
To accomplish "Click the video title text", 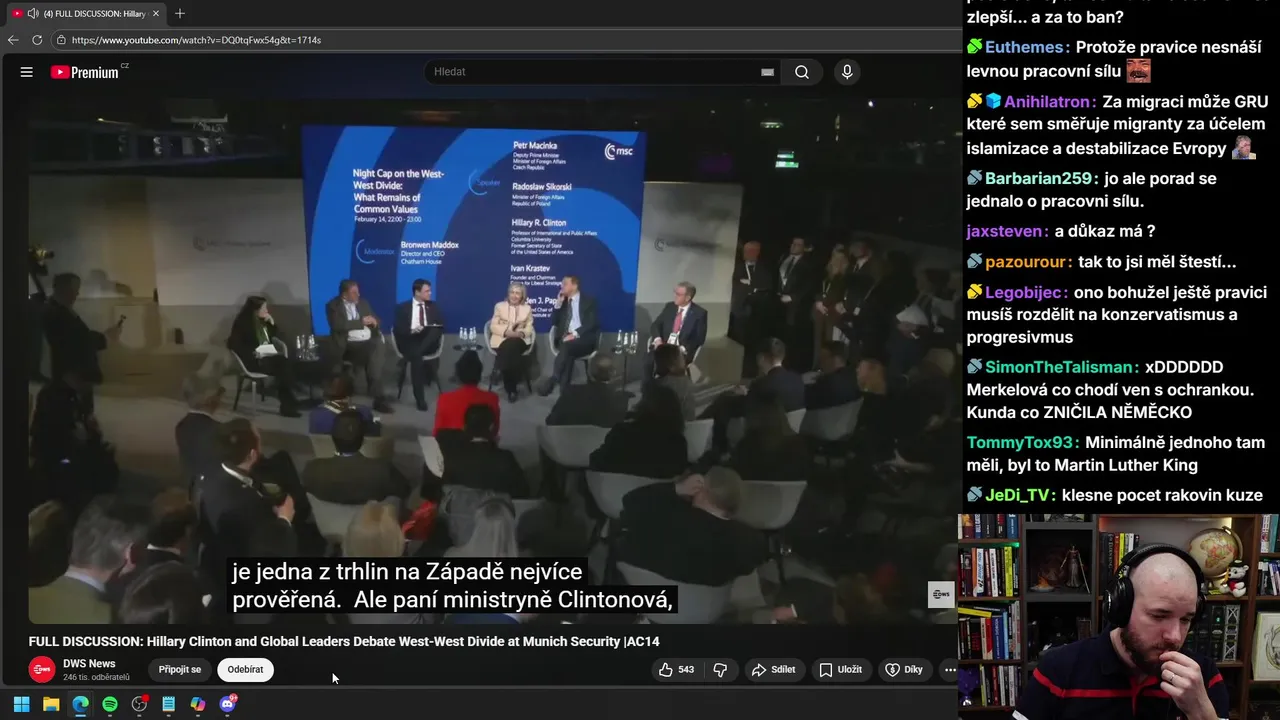I will pos(344,642).
